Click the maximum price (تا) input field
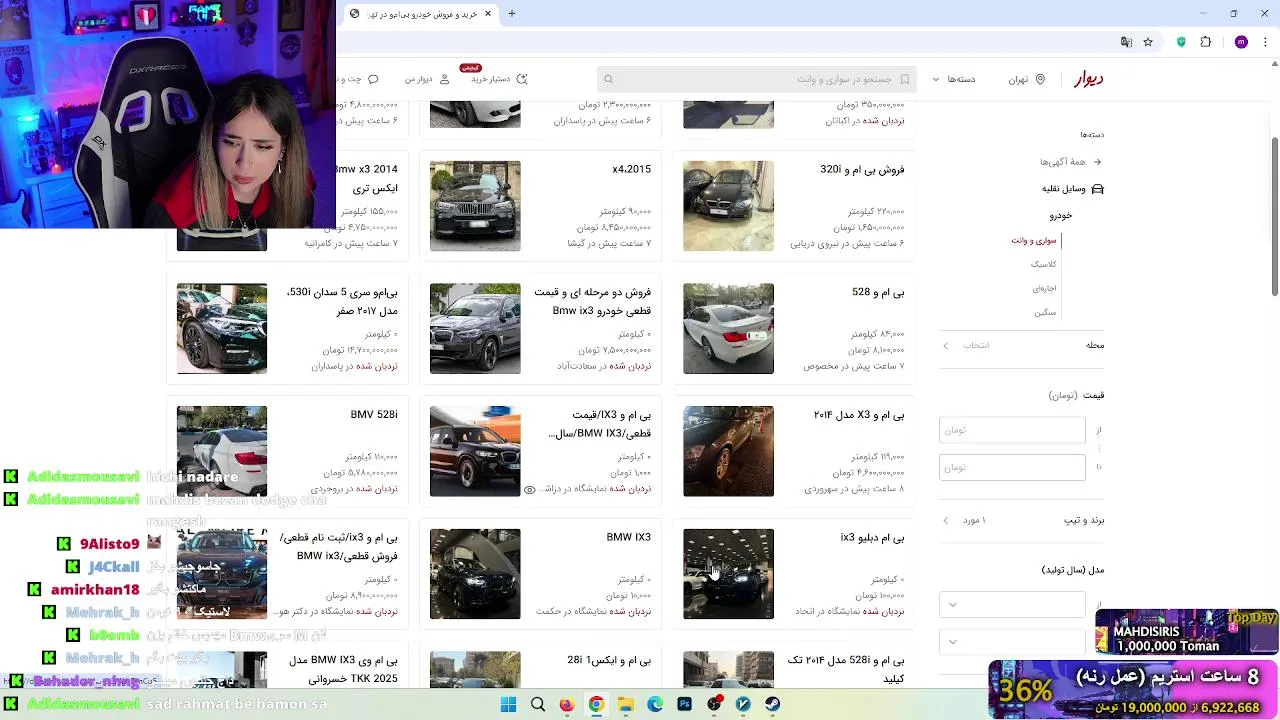The image size is (1280, 720). click(x=1012, y=467)
